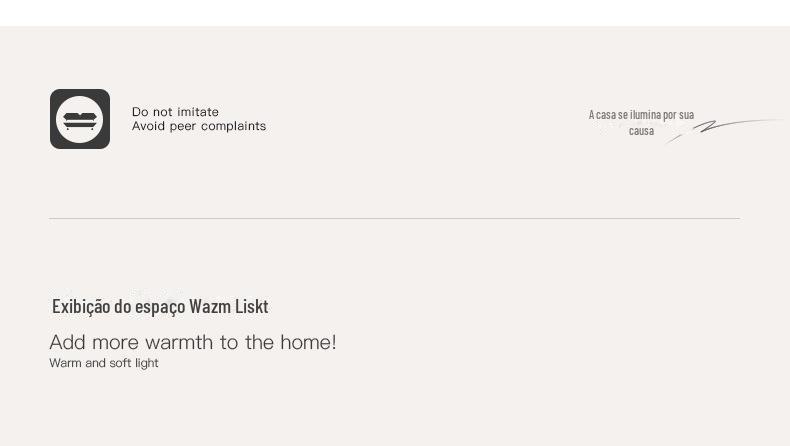
Task: Click the word "Exibição" in the heading
Action: 81,307
